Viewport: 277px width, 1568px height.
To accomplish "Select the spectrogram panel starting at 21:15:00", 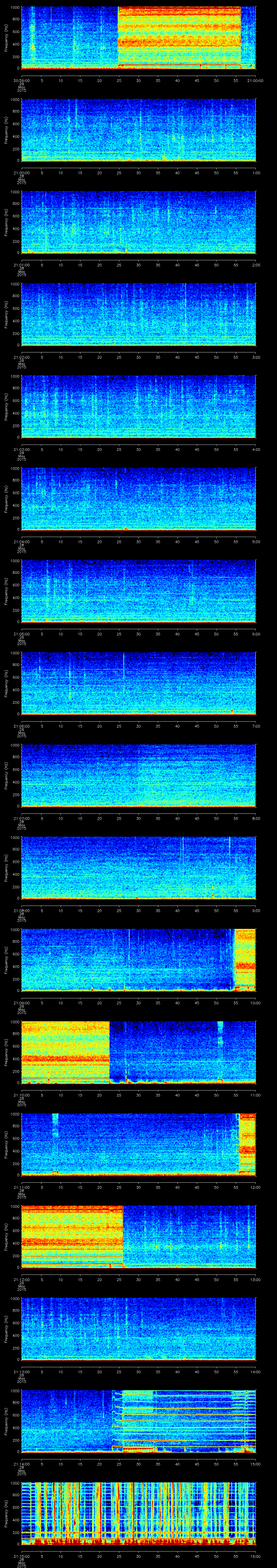I will click(x=139, y=1513).
